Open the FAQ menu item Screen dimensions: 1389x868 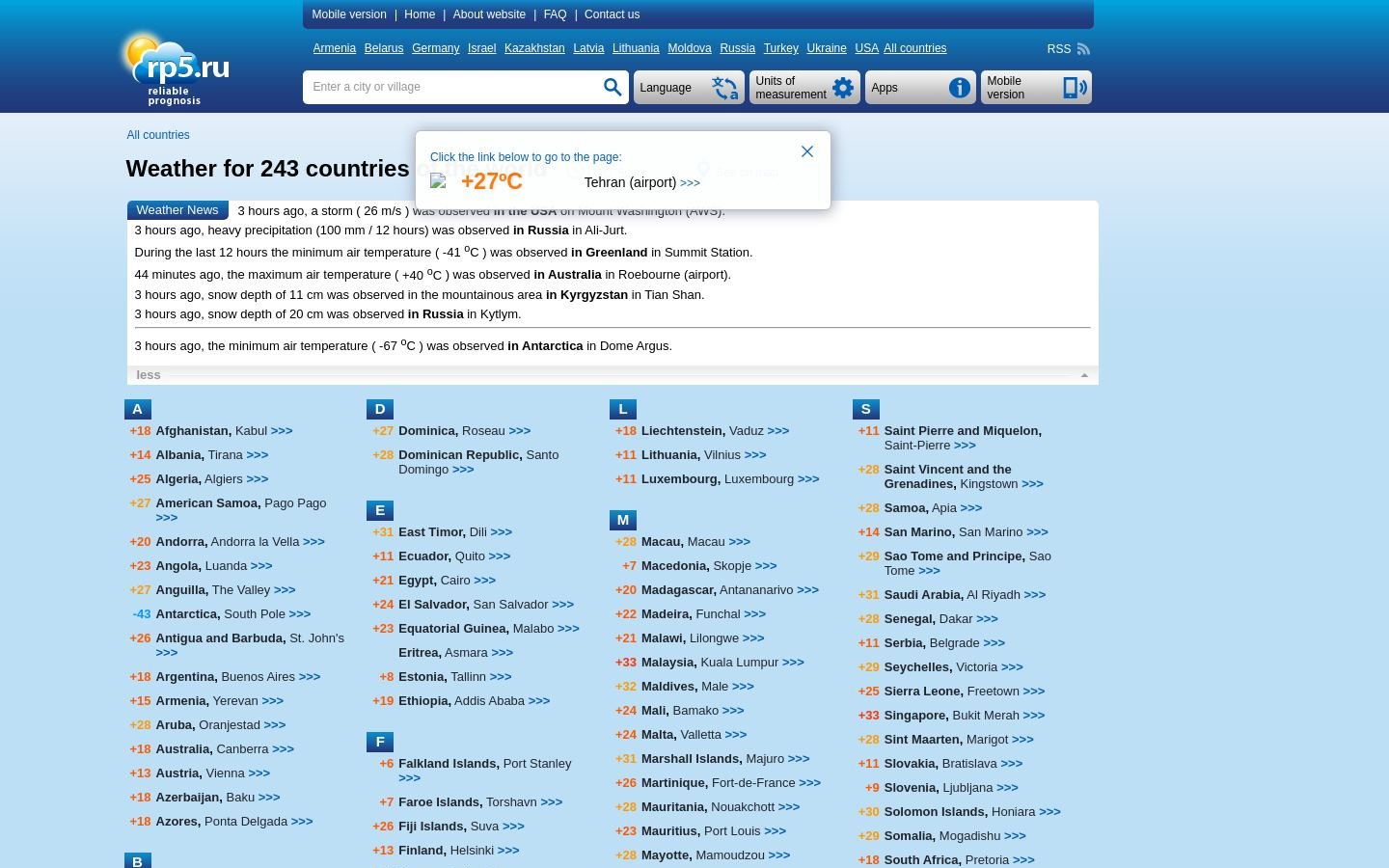coord(555,14)
